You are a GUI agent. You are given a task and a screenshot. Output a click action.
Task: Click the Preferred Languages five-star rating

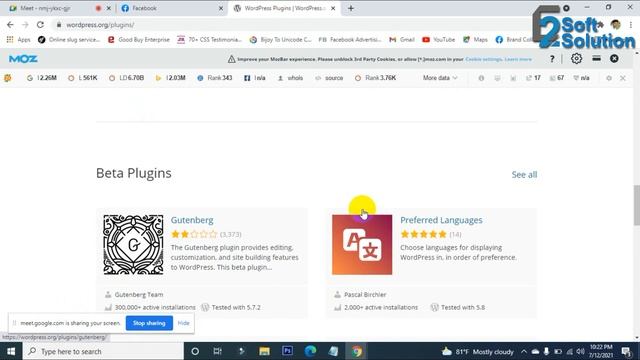click(x=424, y=234)
